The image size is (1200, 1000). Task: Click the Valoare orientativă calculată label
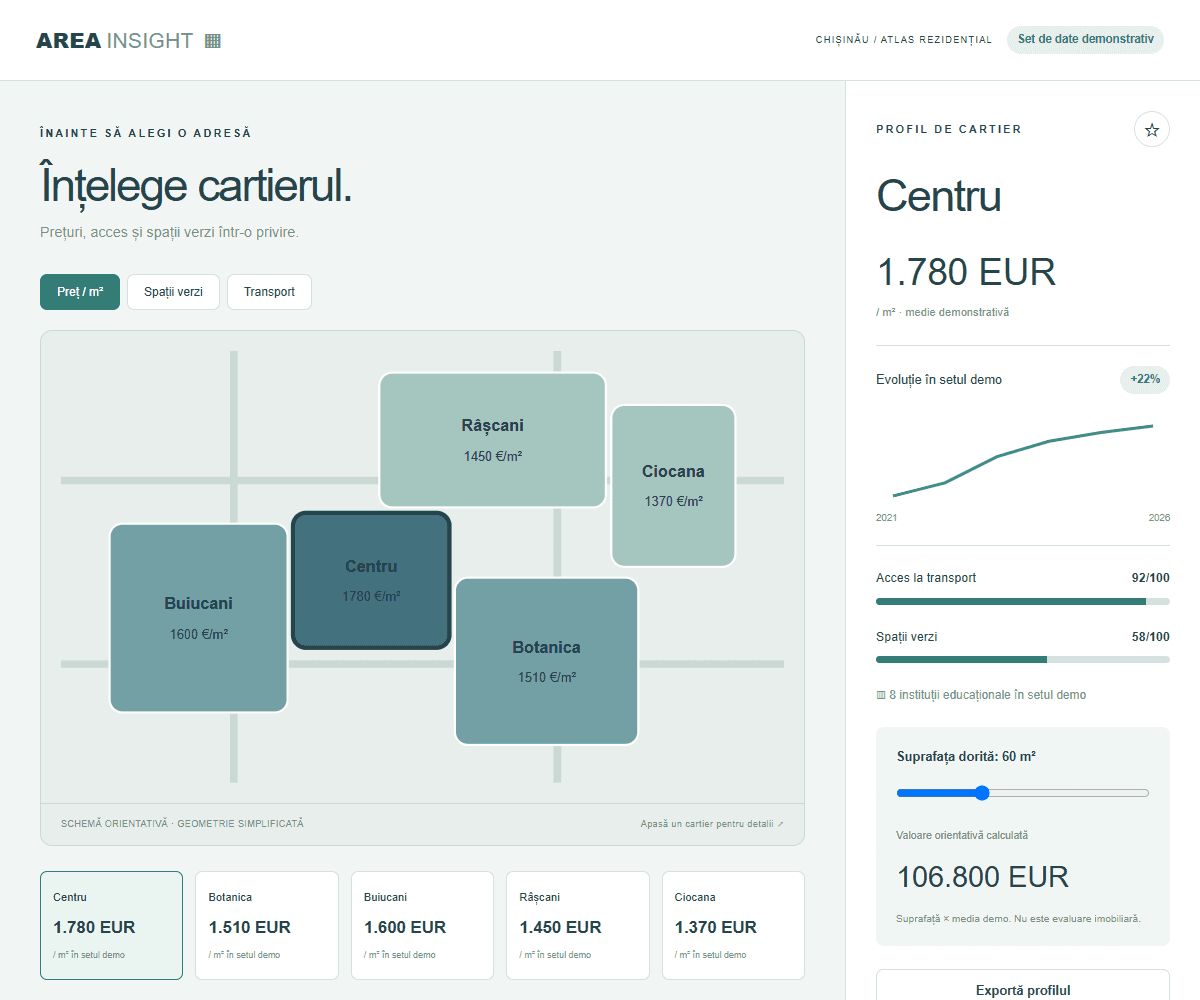click(962, 835)
